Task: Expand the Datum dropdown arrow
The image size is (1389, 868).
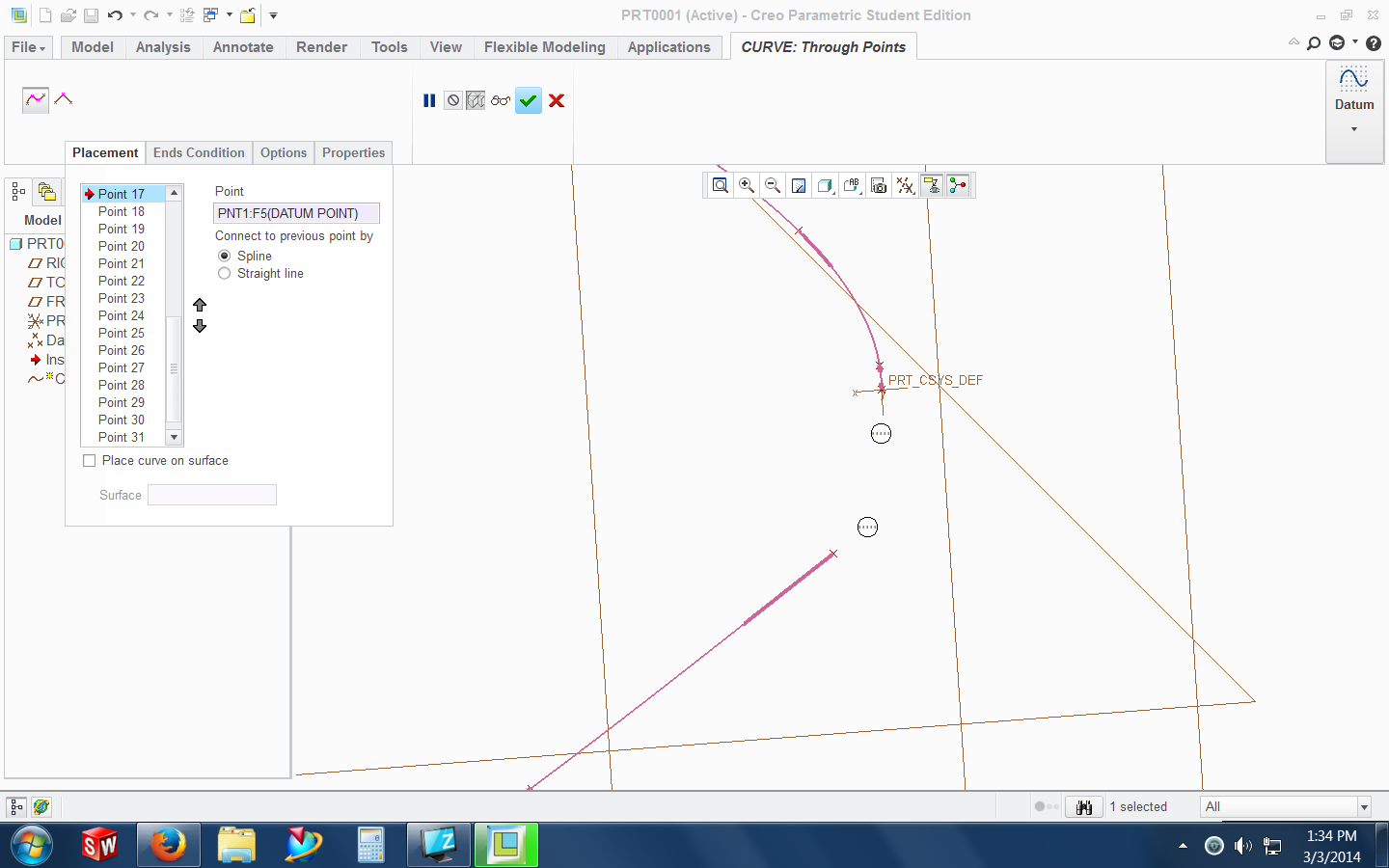Action: coord(1354,129)
